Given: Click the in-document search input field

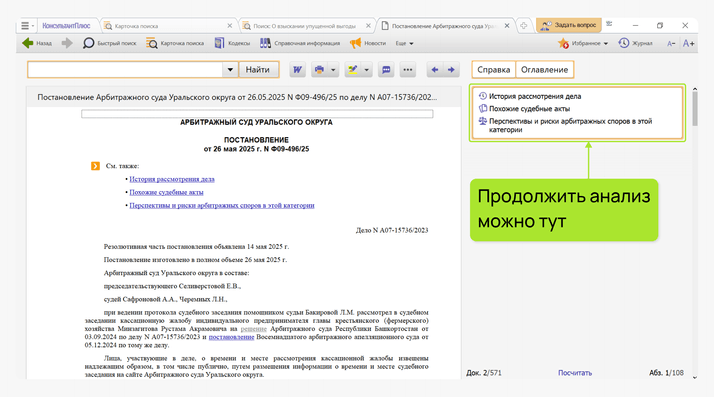Looking at the screenshot, I should click(x=125, y=70).
